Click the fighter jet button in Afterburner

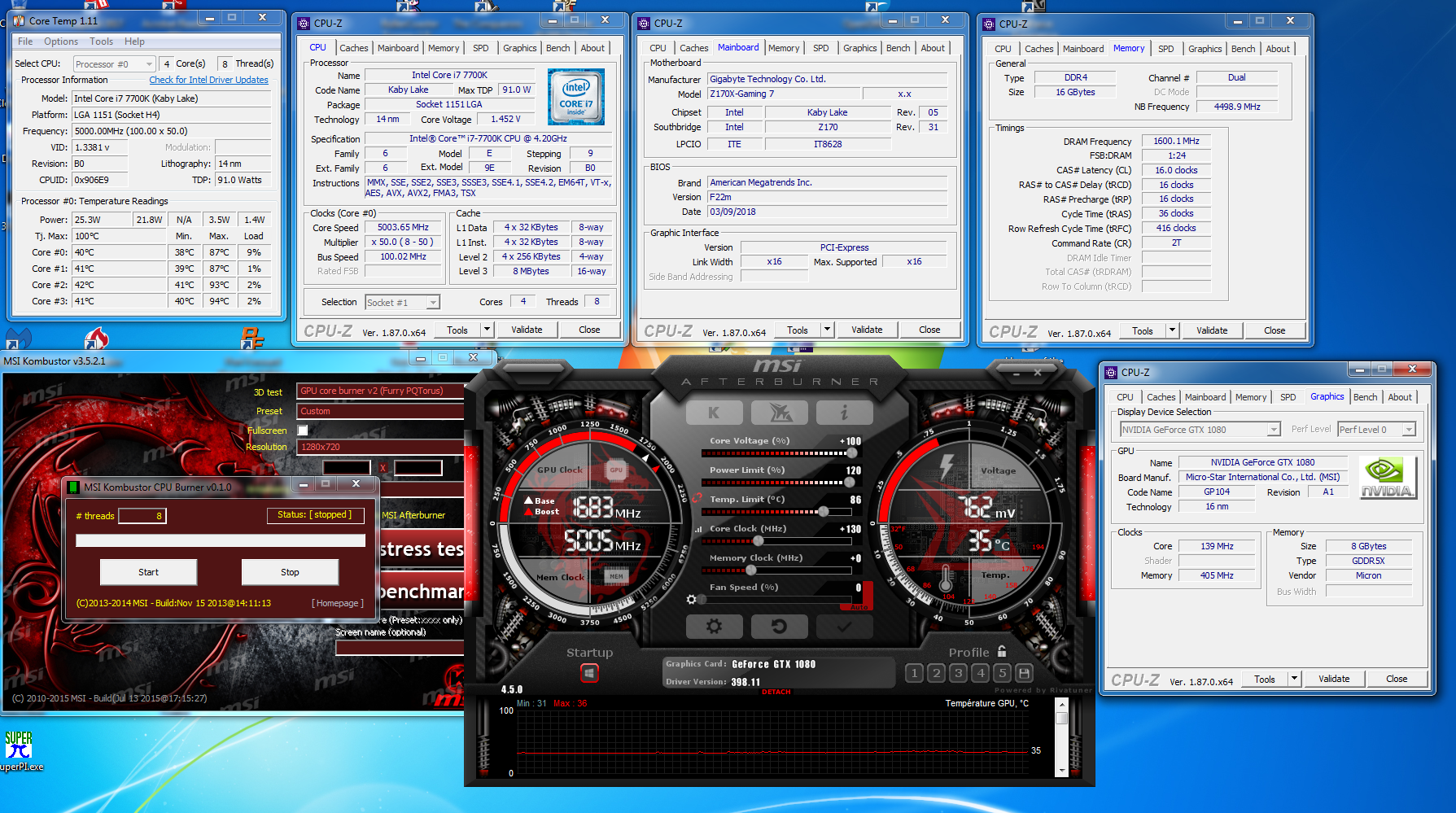click(x=780, y=413)
